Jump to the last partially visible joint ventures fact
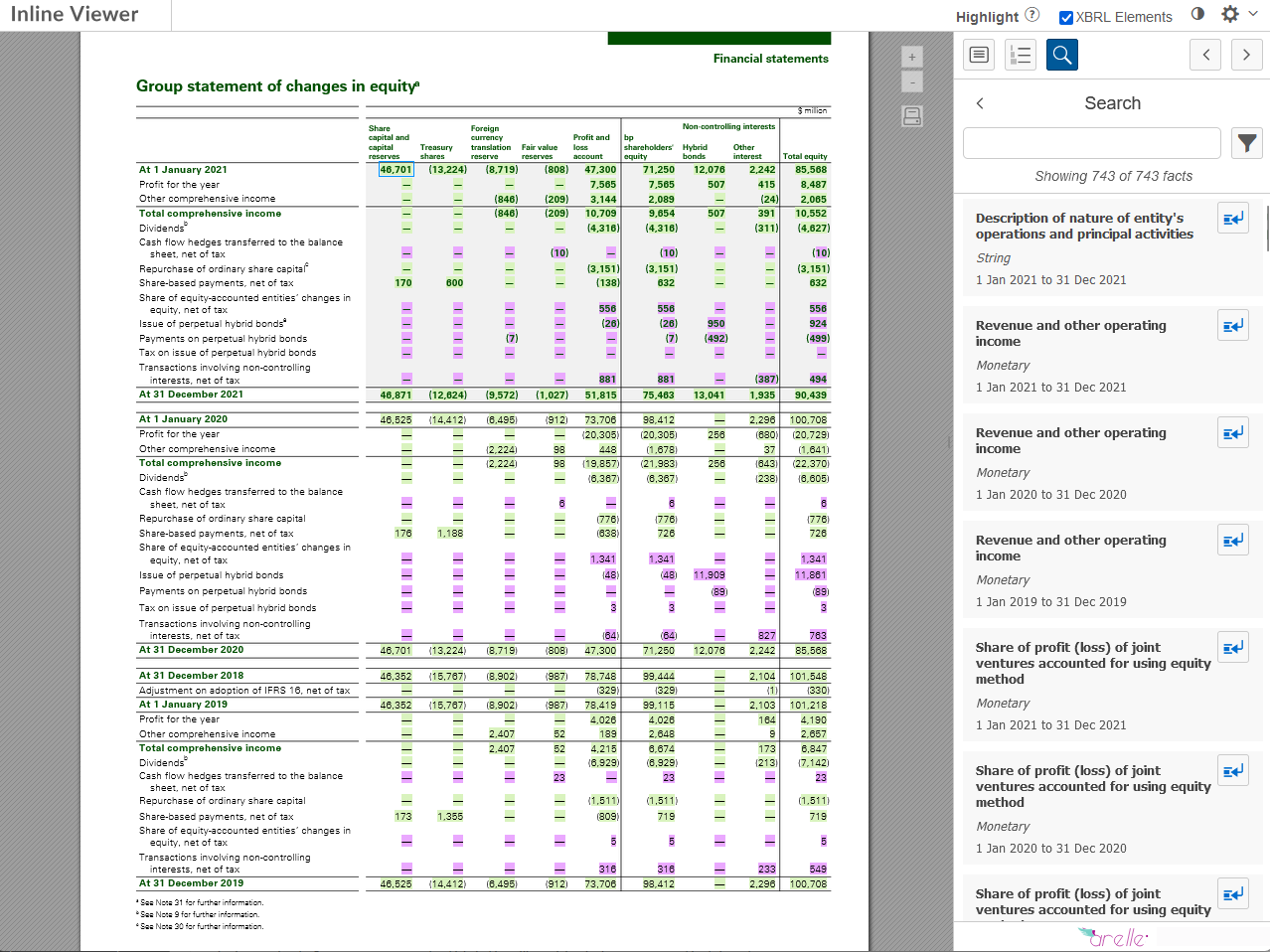The width and height of the screenshot is (1270, 952). click(1233, 893)
